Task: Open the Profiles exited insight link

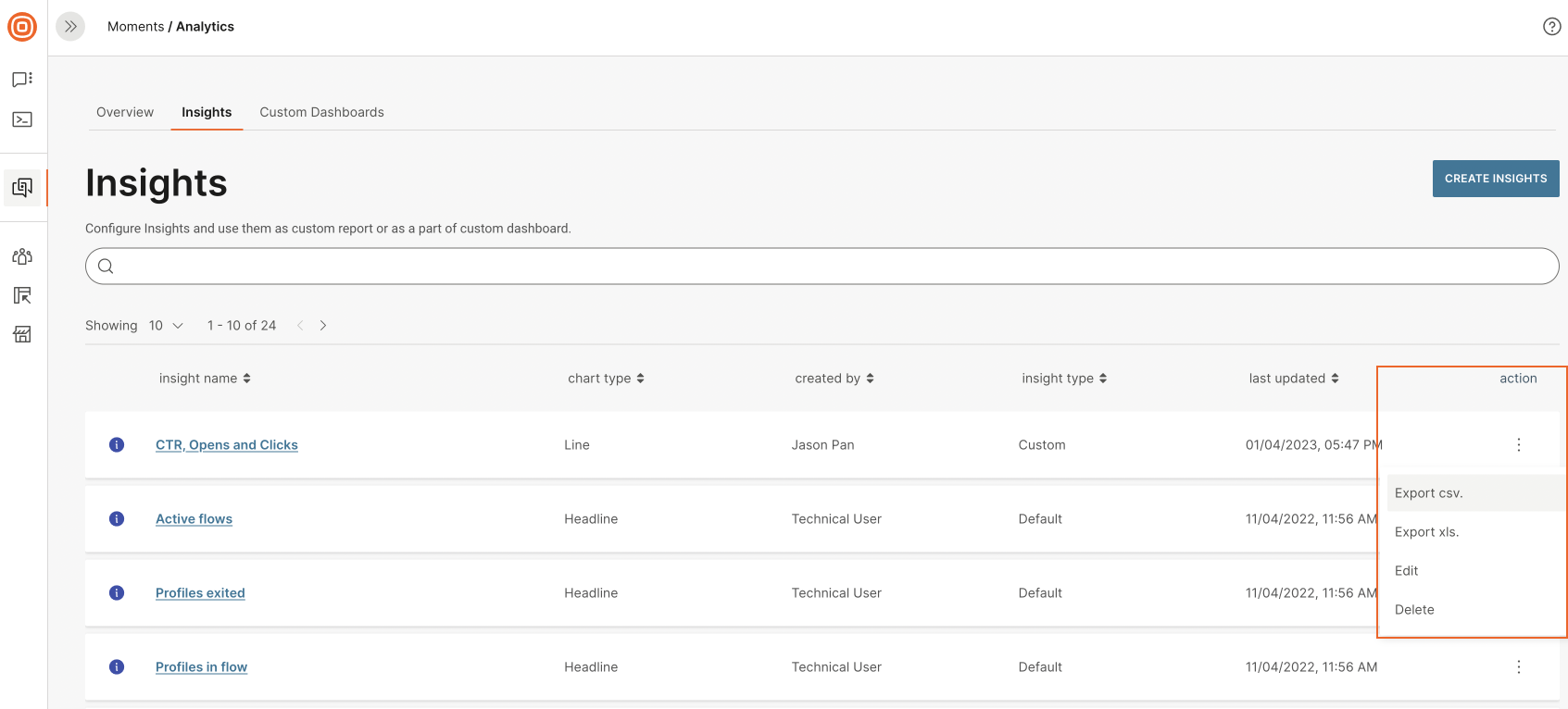Action: (200, 593)
